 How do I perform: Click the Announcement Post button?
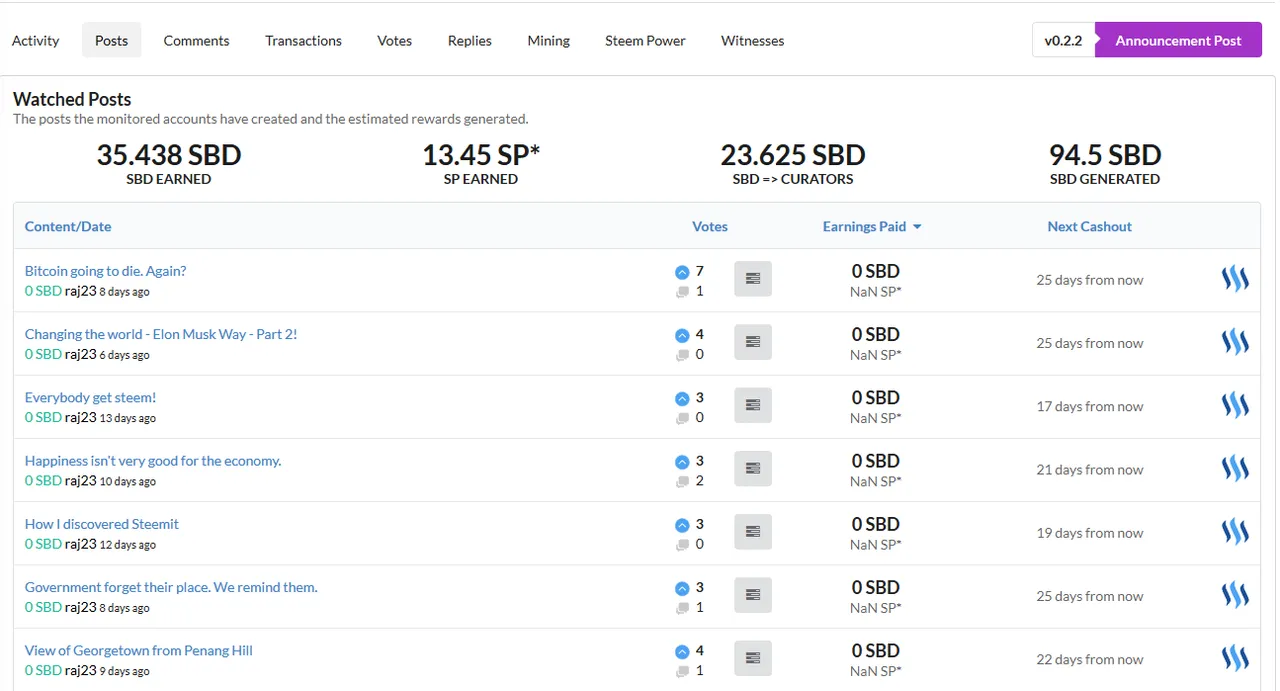pos(1178,40)
